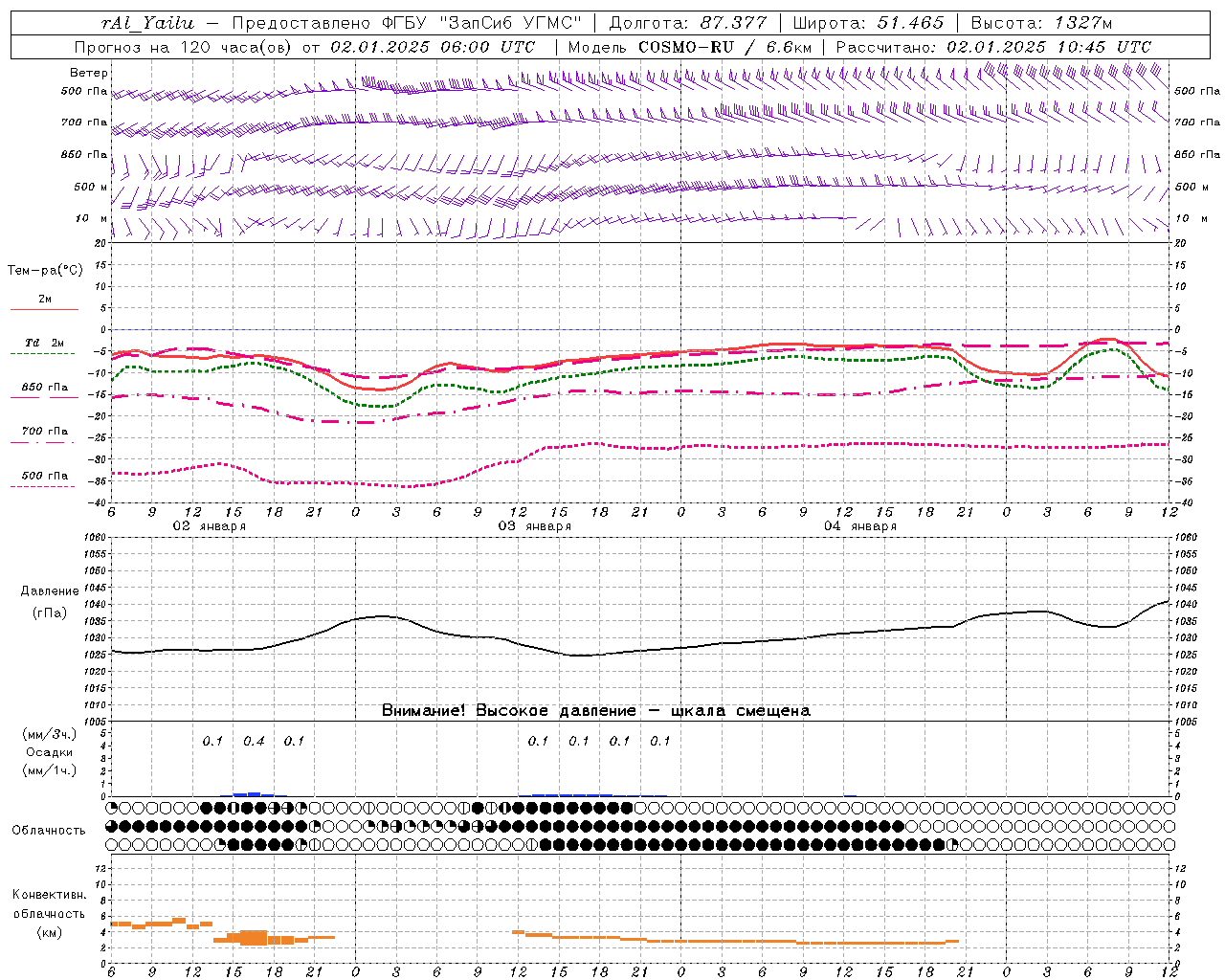Select the Модель COSMO-RU / 6.6км label

(x=689, y=47)
